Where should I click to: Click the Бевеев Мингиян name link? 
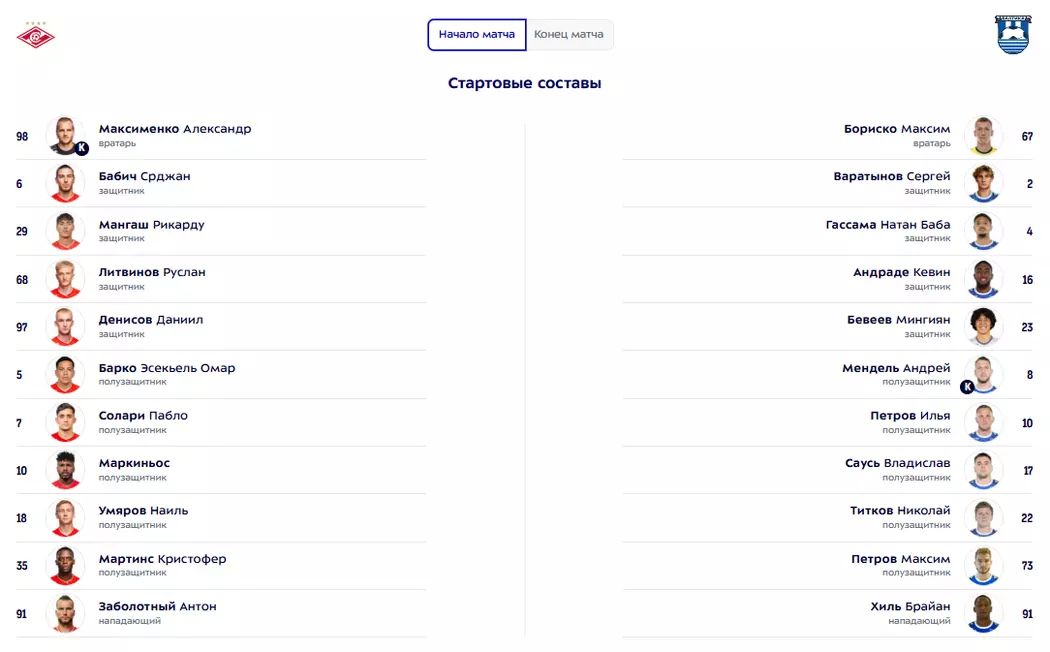pyautogui.click(x=898, y=320)
